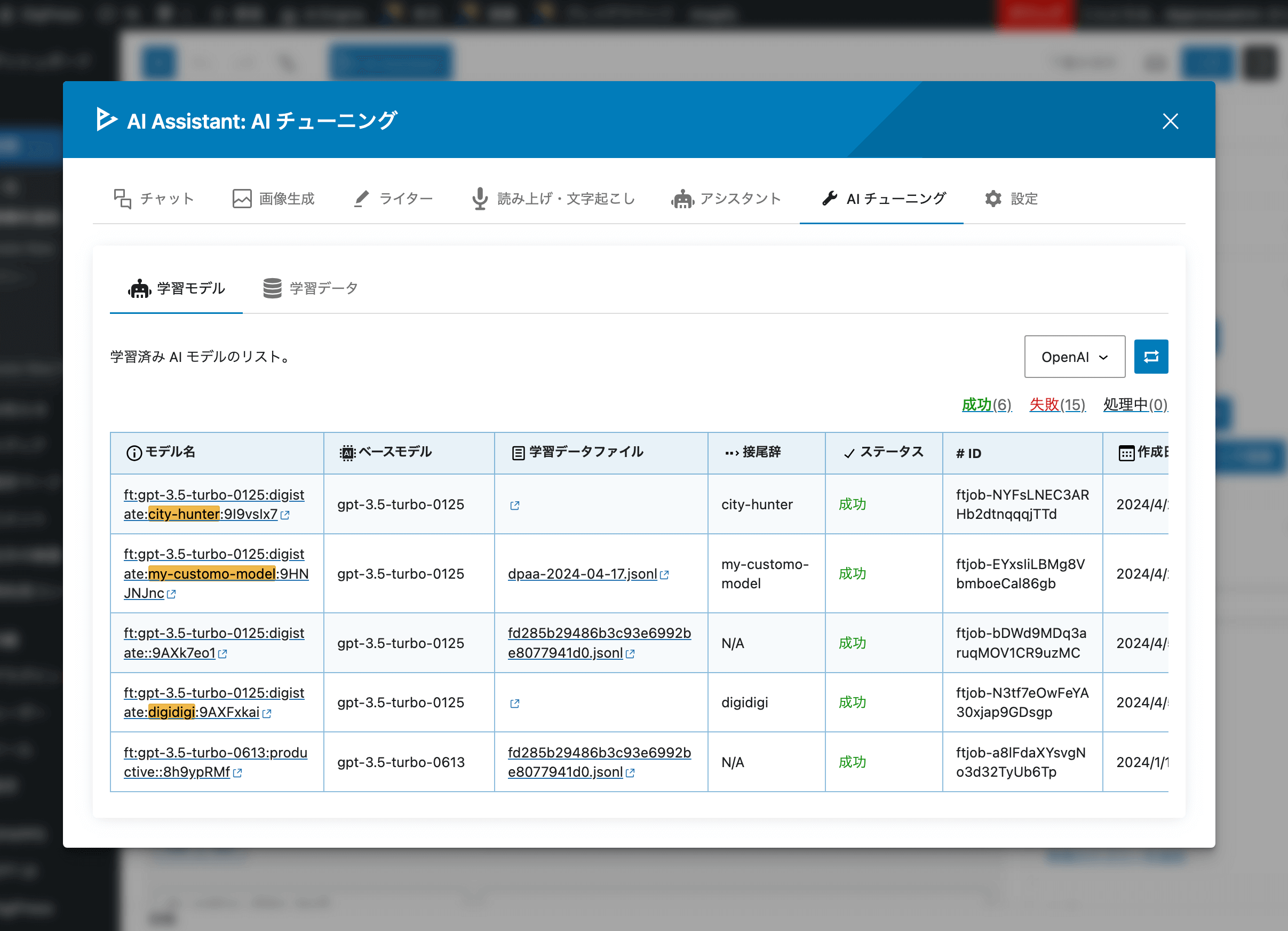The height and width of the screenshot is (931, 1288).
Task: Click the chat bubbles icon on チャット tab
Action: tap(123, 199)
